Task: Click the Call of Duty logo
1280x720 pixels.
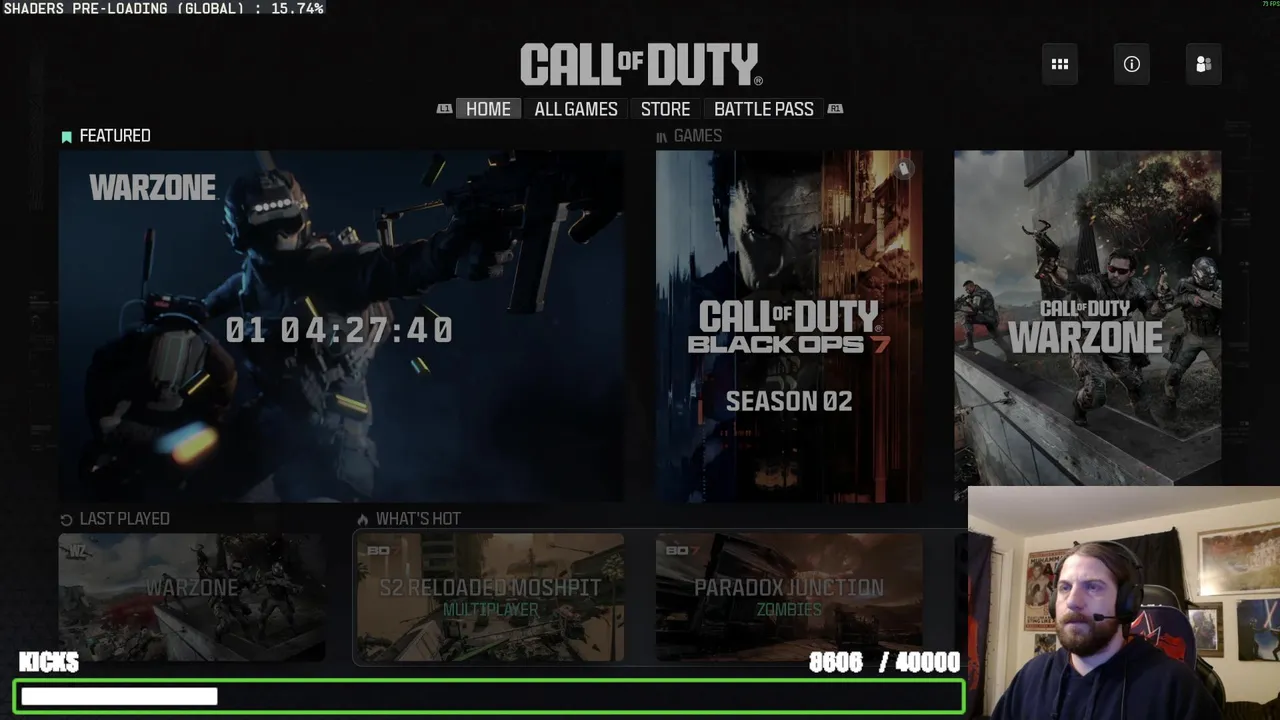Action: click(x=640, y=65)
